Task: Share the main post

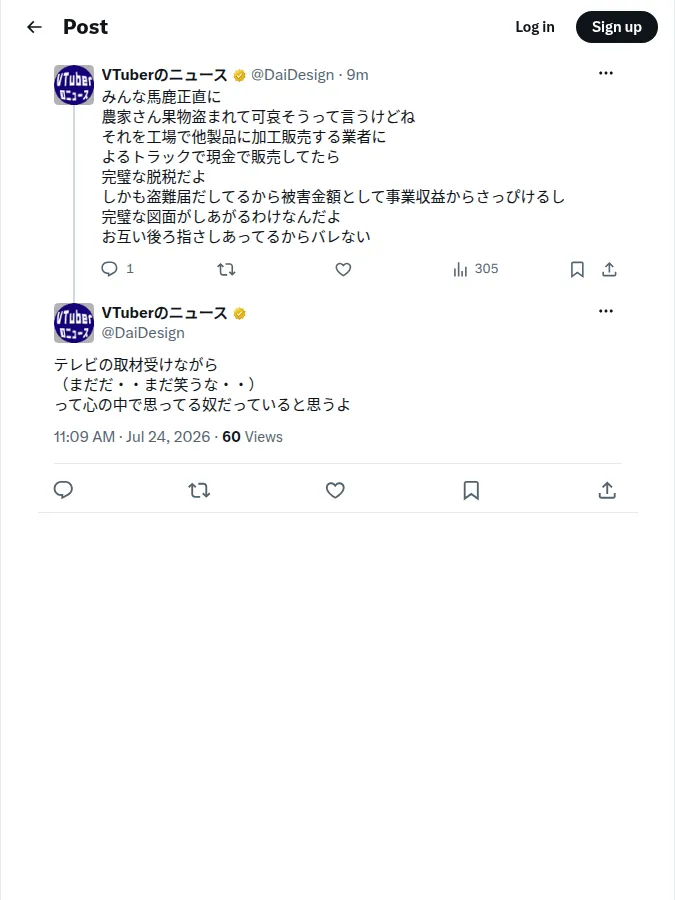Action: [607, 490]
